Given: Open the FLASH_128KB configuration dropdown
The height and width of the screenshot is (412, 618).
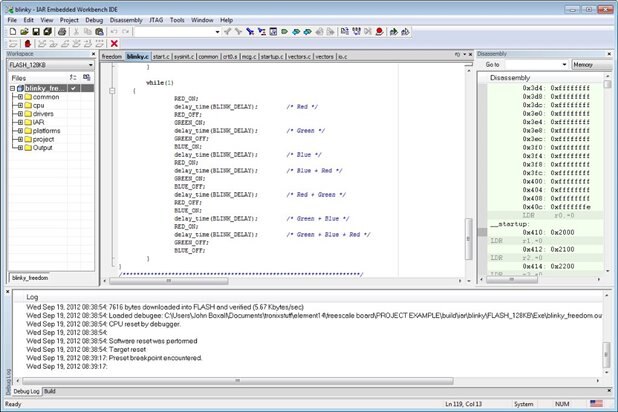Looking at the screenshot, I should [x=91, y=65].
